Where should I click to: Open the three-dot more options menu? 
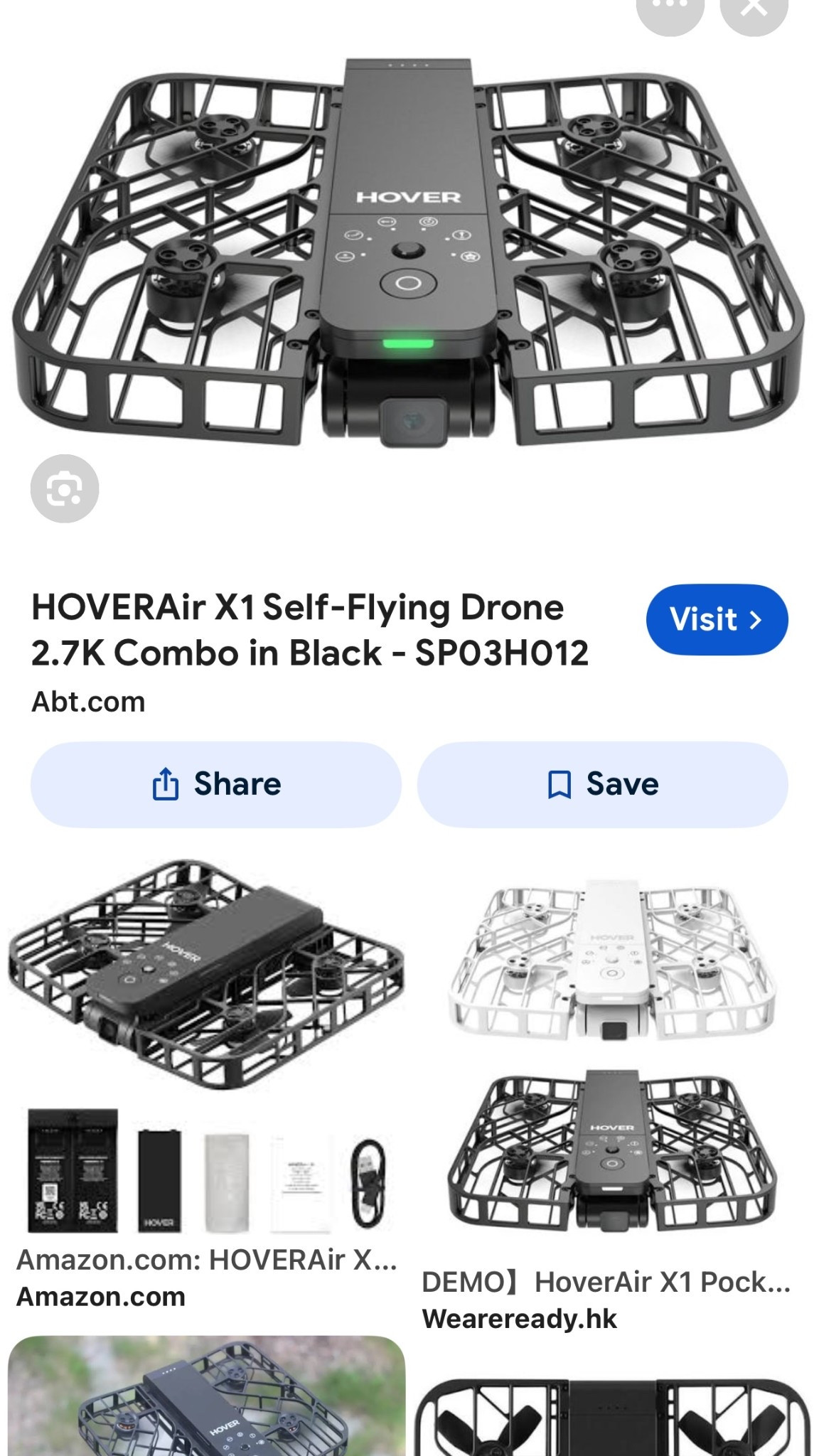click(670, 10)
